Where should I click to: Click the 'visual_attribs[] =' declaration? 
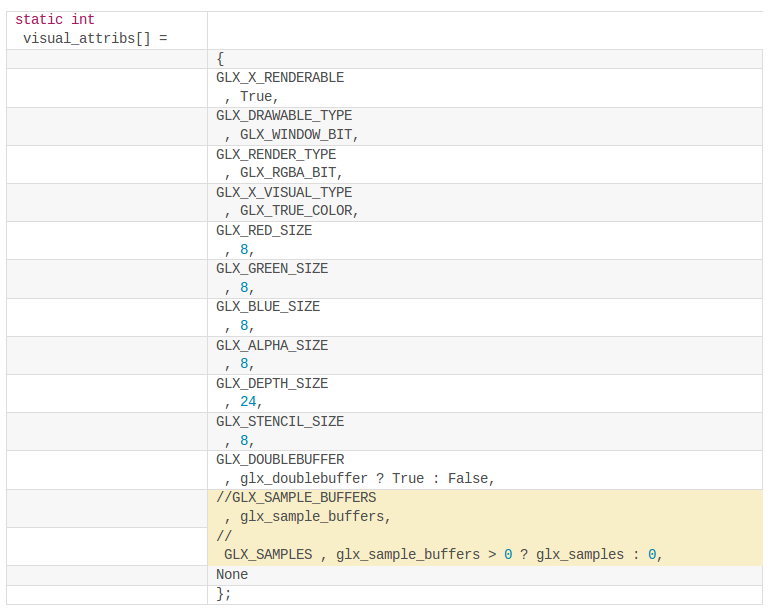click(95, 38)
